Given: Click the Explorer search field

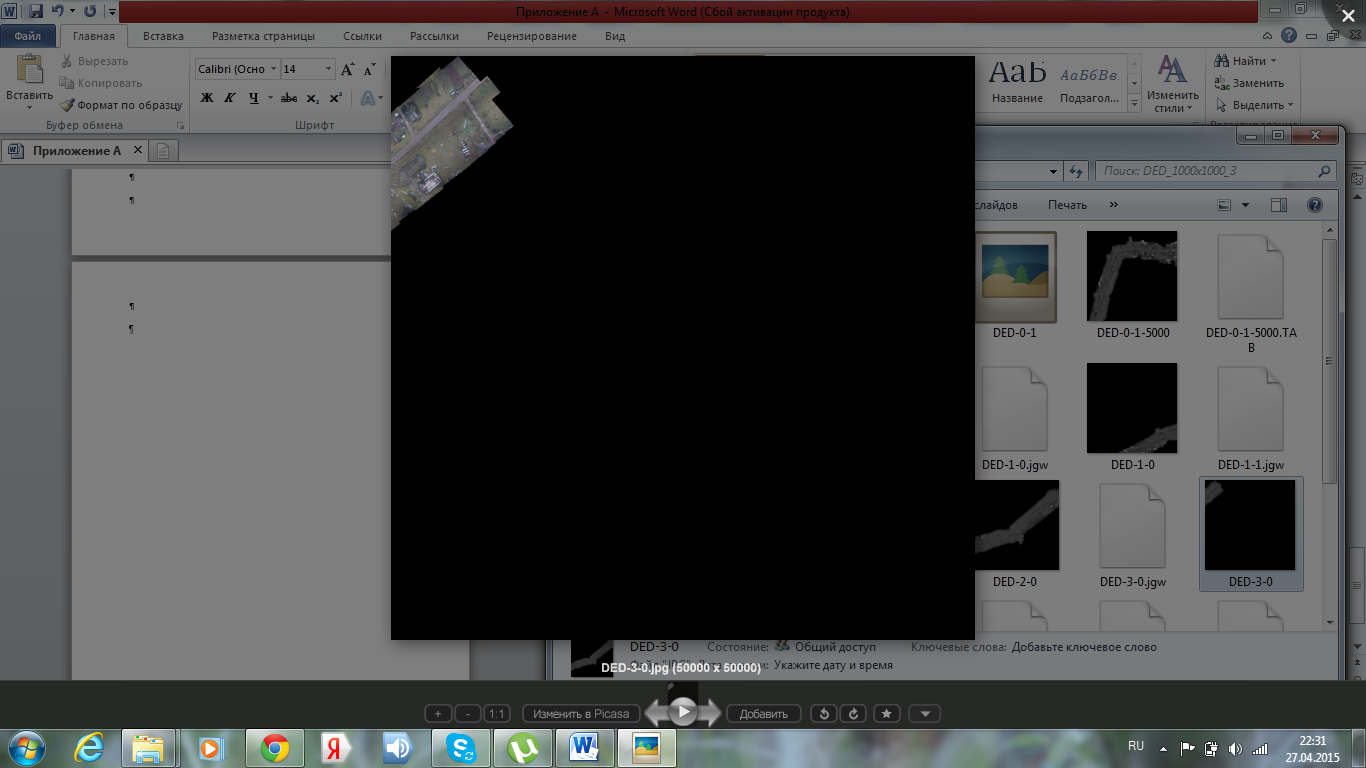Looking at the screenshot, I should (x=1216, y=171).
